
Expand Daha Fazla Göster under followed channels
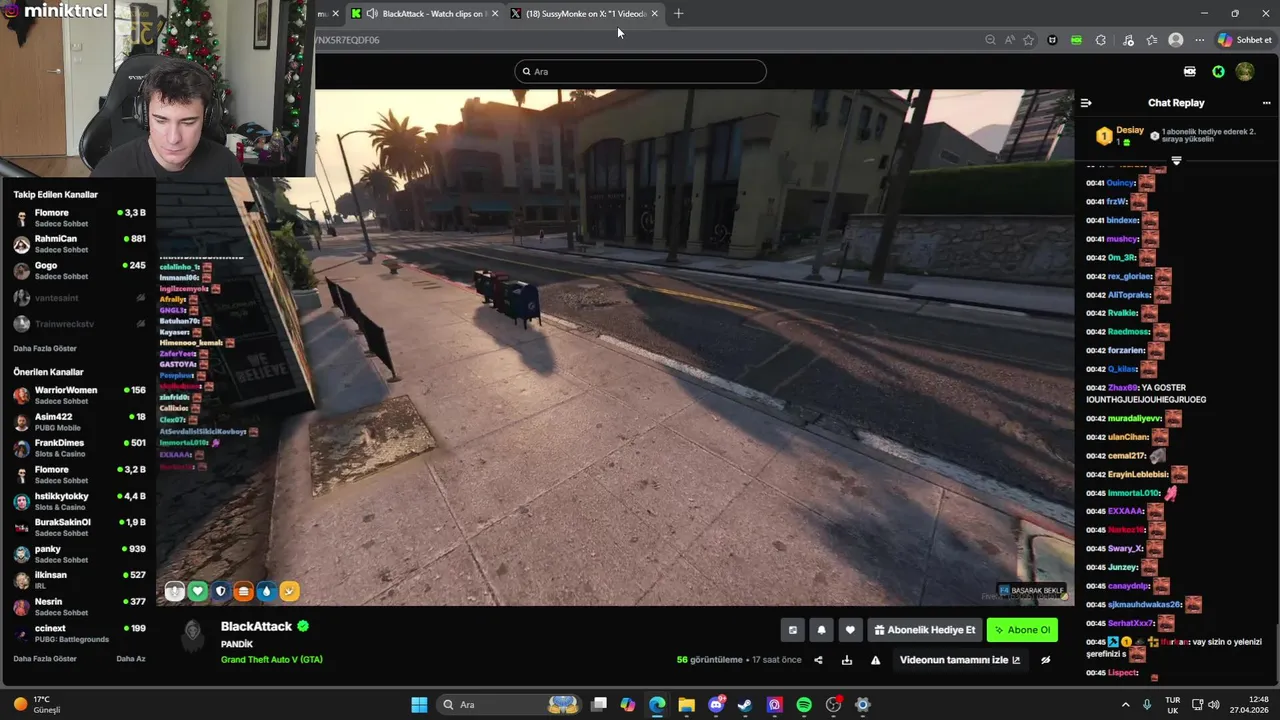(x=45, y=348)
